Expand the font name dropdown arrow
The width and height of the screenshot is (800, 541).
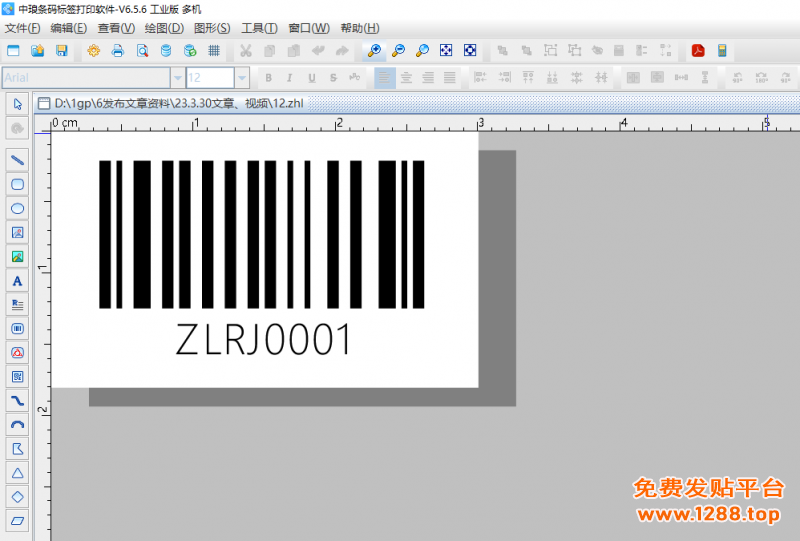[178, 78]
